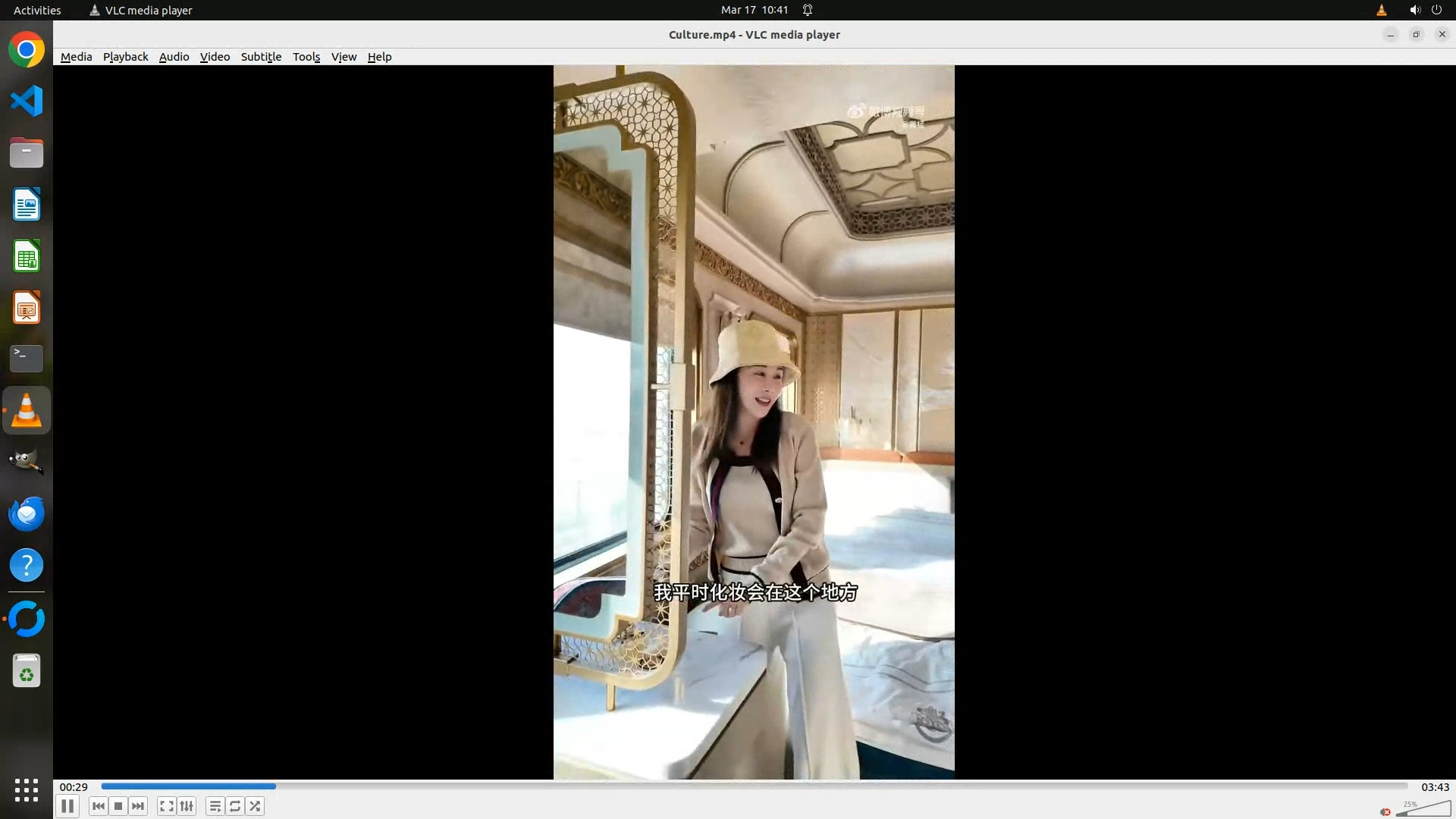The height and width of the screenshot is (819, 1456).
Task: Toggle fullscreen video mode
Action: tap(166, 806)
